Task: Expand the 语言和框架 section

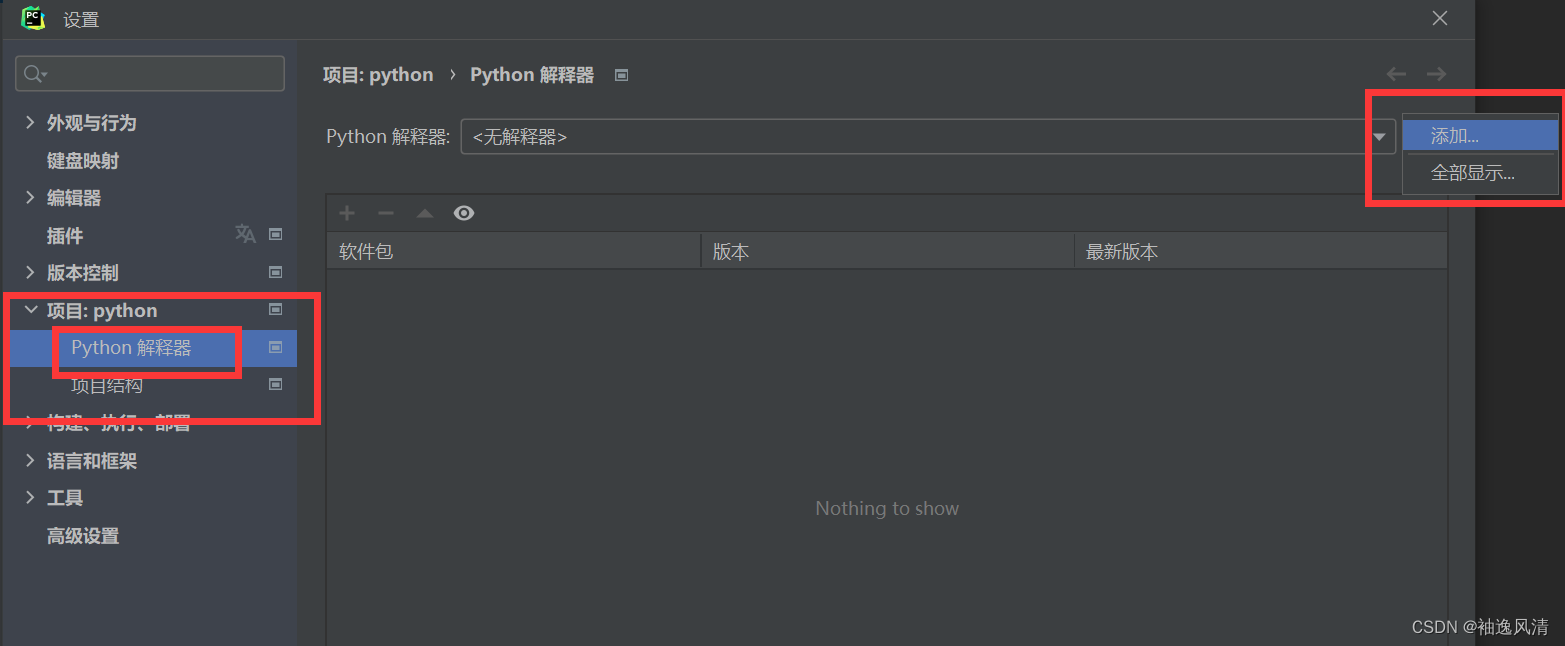Action: click(30, 460)
